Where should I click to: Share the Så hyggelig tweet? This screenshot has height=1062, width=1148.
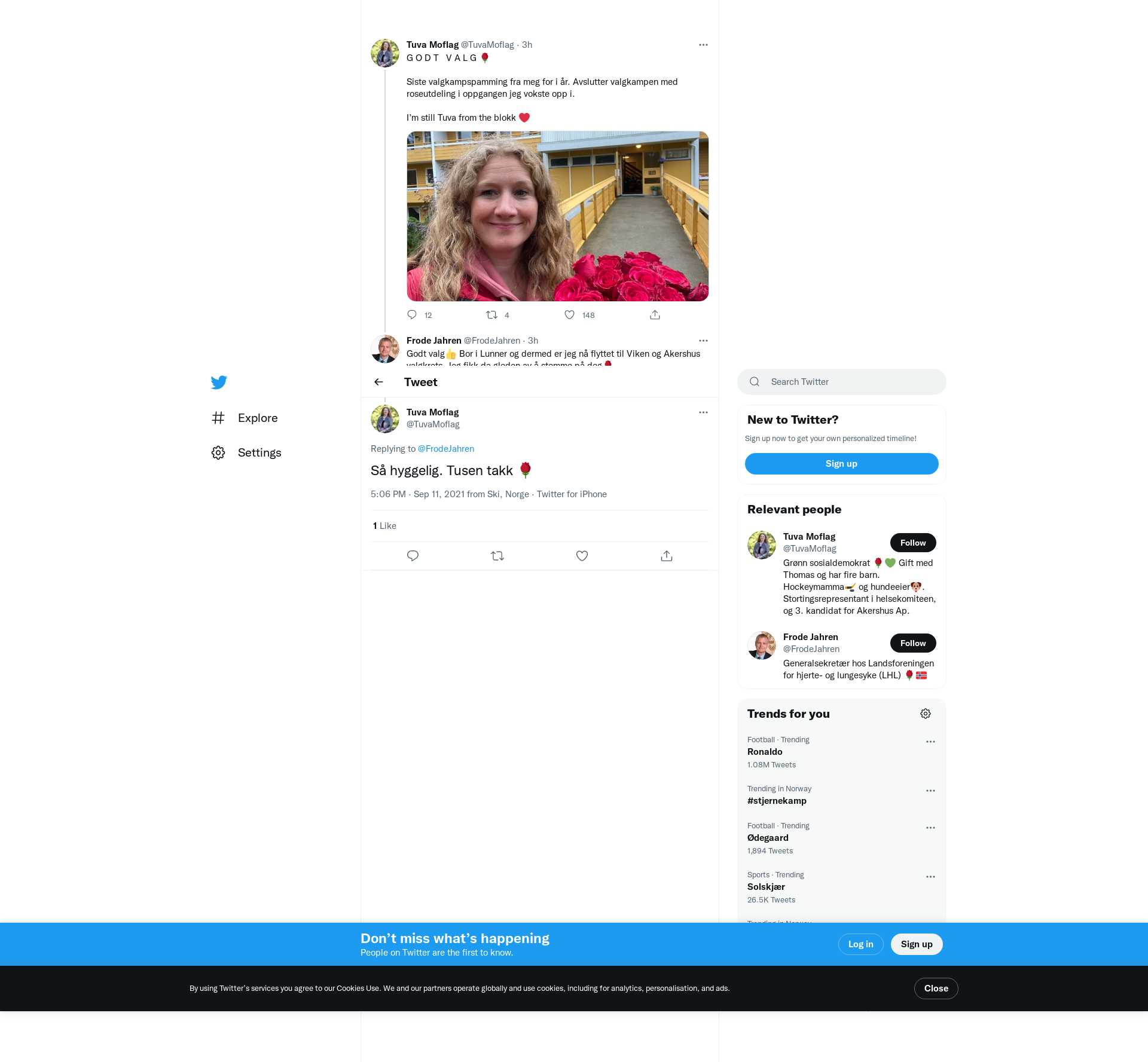coord(667,556)
